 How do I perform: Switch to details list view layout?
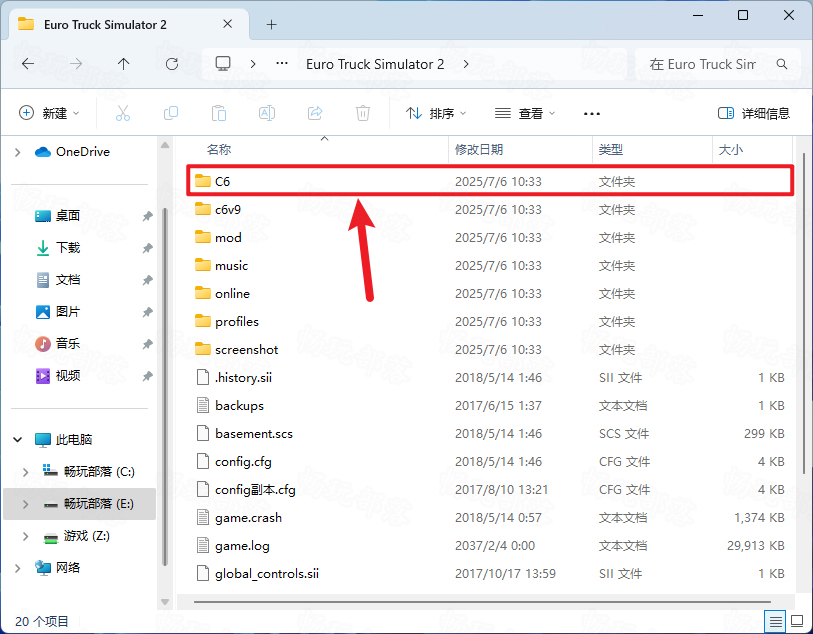pyautogui.click(x=776, y=621)
